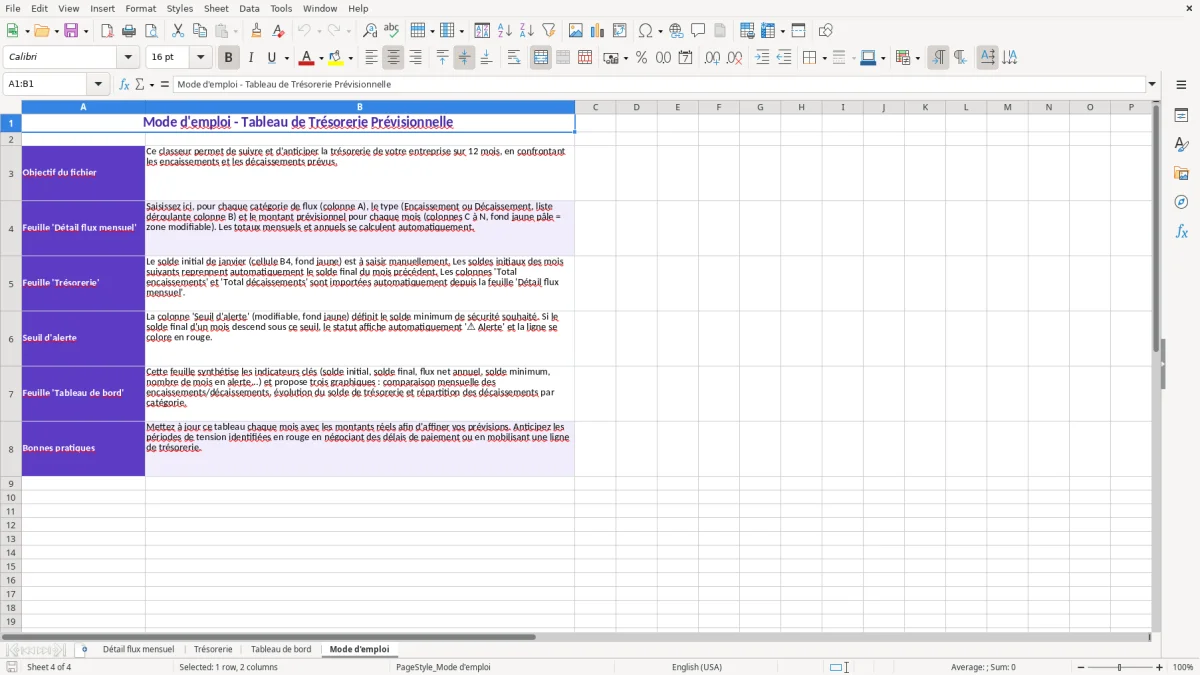Expand the Name Box dropdown

(x=98, y=84)
